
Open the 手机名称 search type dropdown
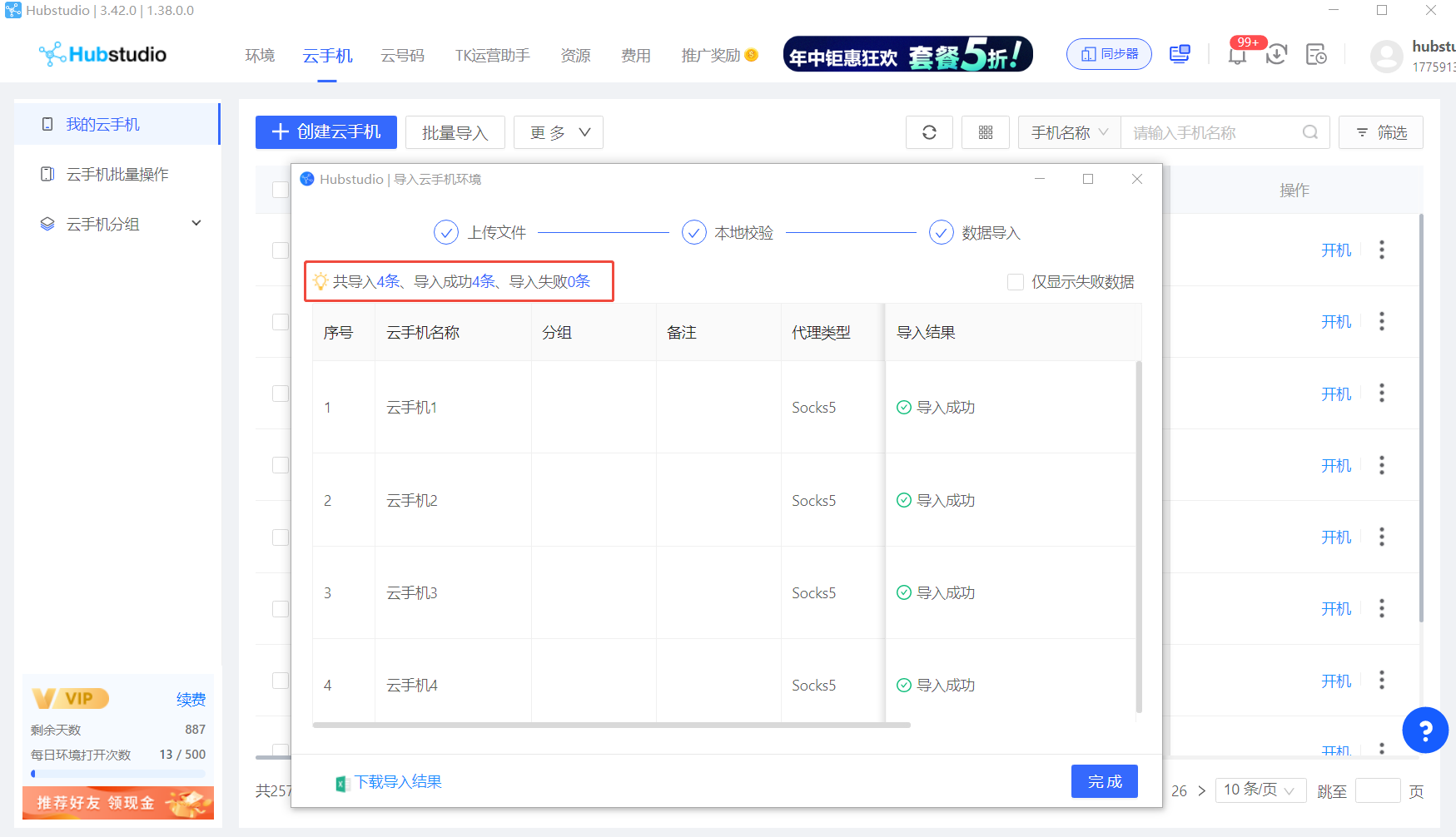coord(1070,132)
